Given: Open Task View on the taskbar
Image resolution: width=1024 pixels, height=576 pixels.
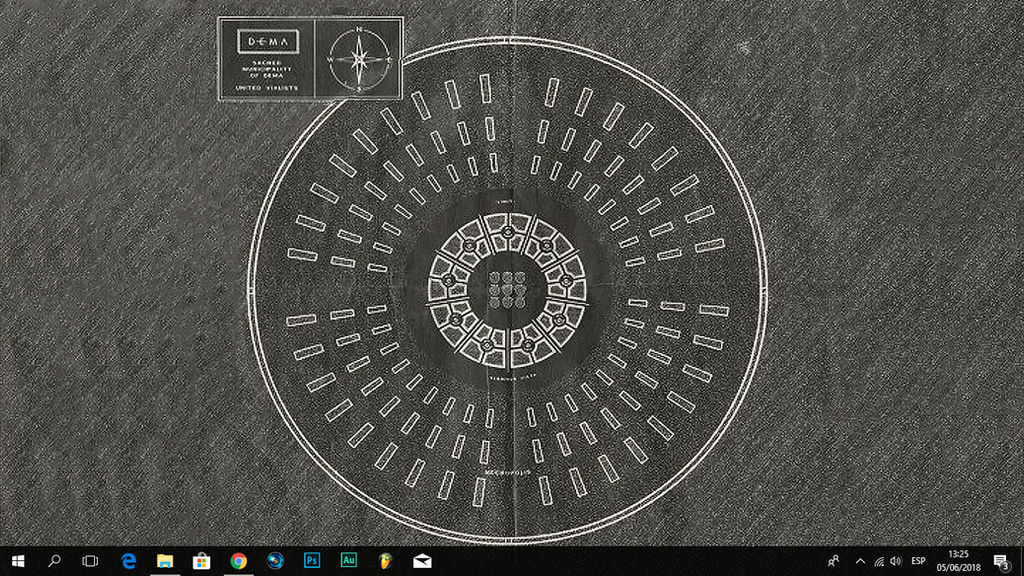Looking at the screenshot, I should (x=90, y=561).
